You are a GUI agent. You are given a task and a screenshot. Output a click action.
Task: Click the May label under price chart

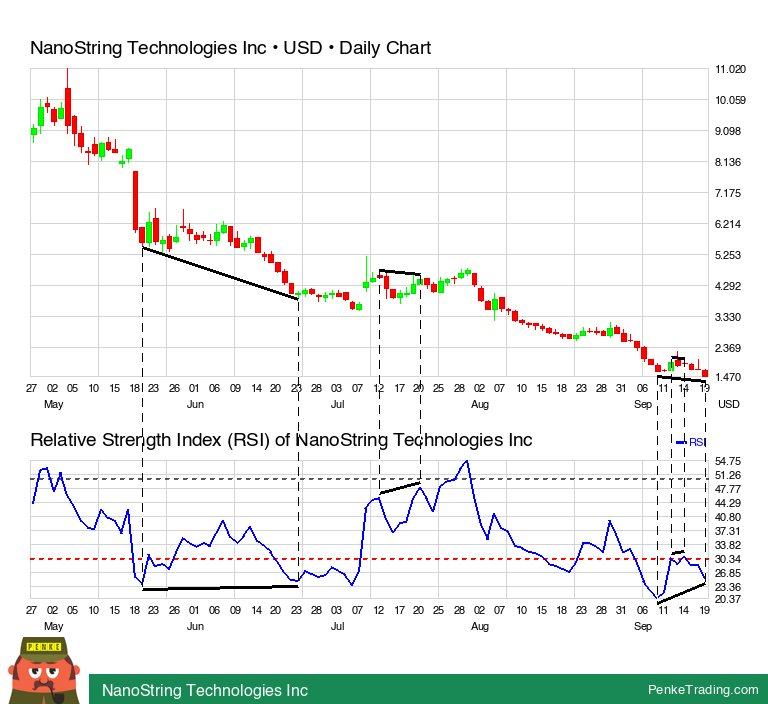pyautogui.click(x=53, y=405)
